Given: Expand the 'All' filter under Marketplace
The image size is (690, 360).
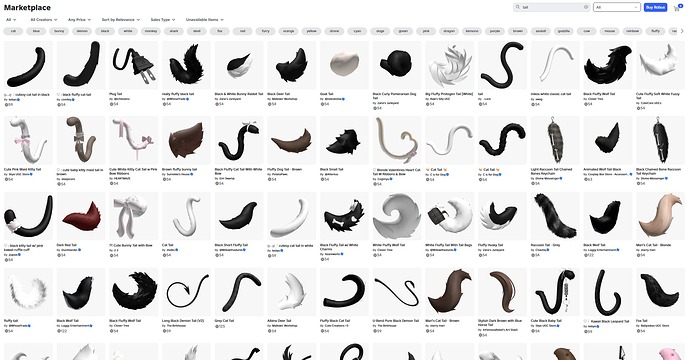Looking at the screenshot, I should pos(11,19).
